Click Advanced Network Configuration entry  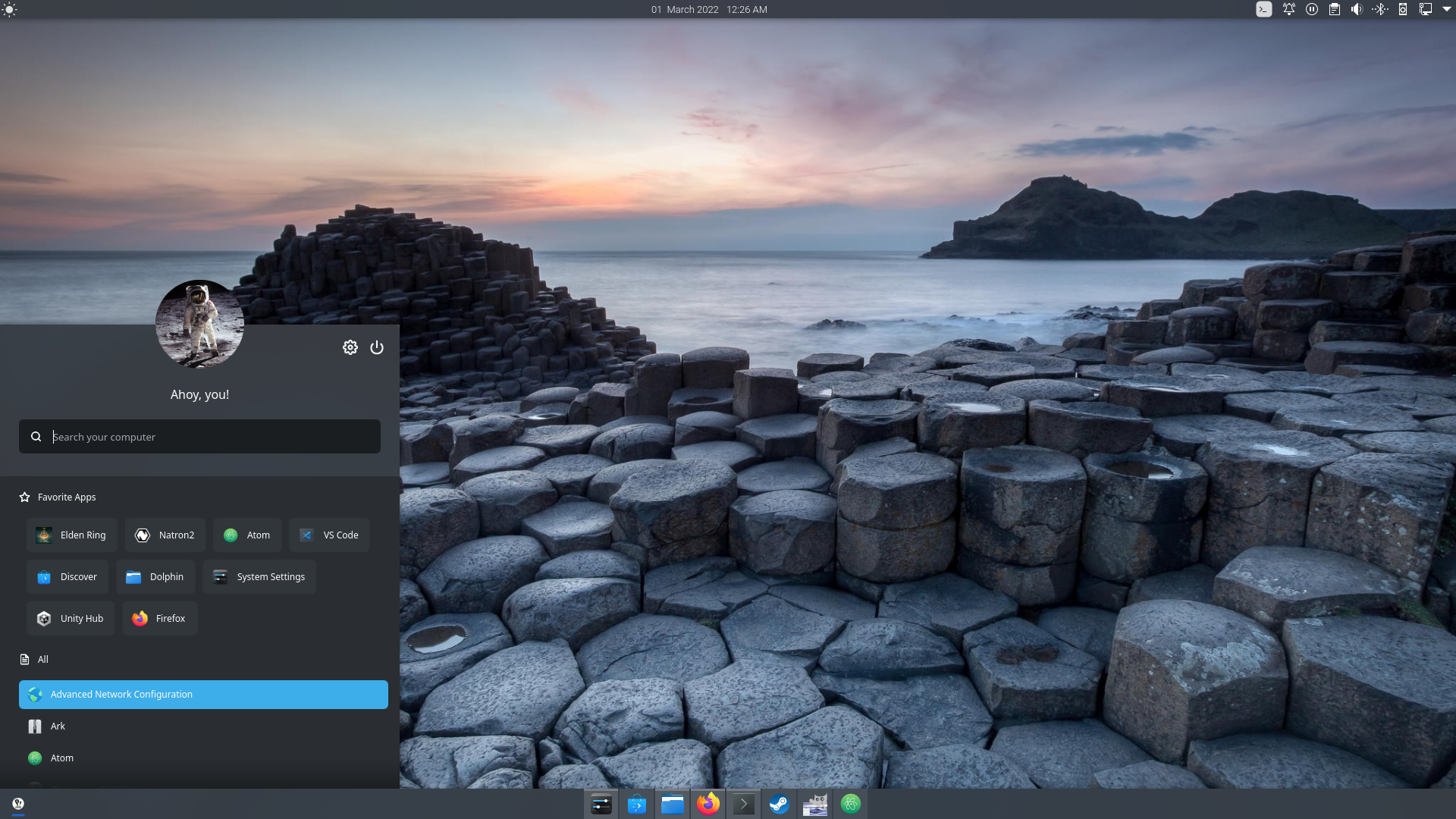pyautogui.click(x=203, y=694)
